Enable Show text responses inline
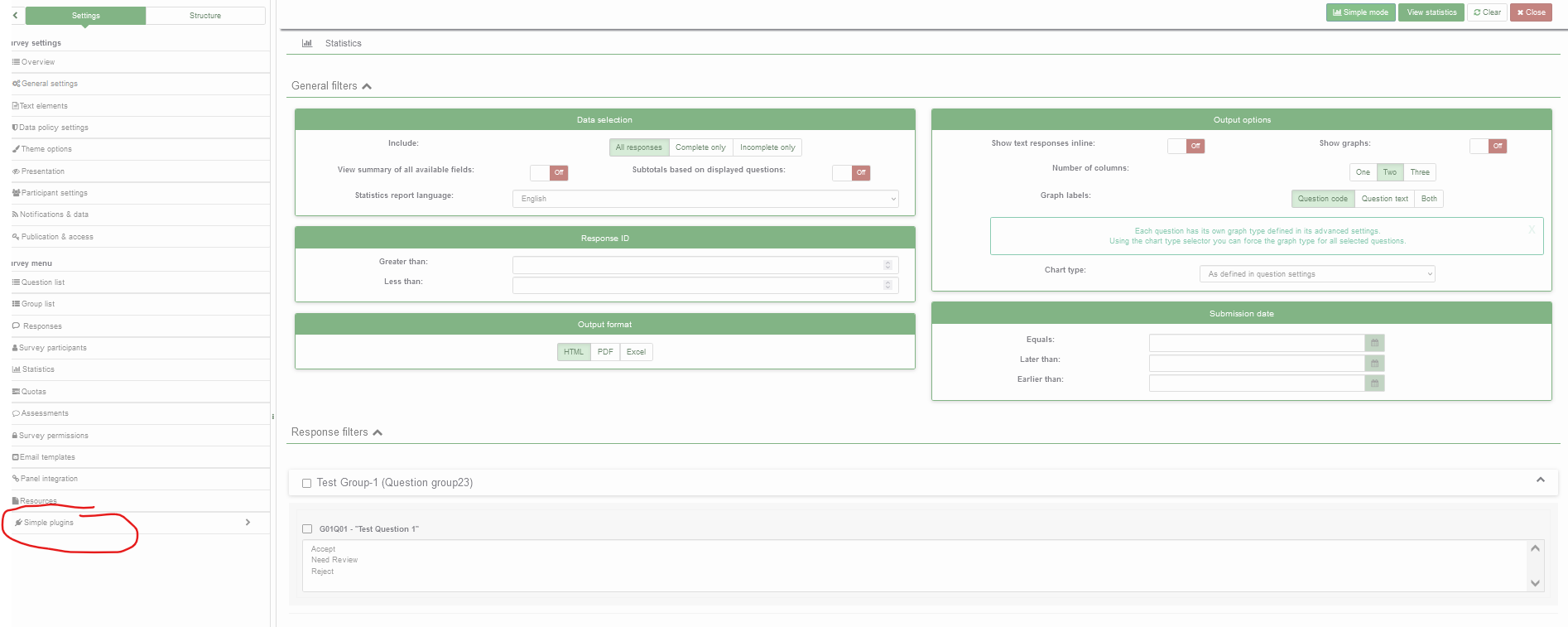The image size is (1568, 627). [1186, 146]
